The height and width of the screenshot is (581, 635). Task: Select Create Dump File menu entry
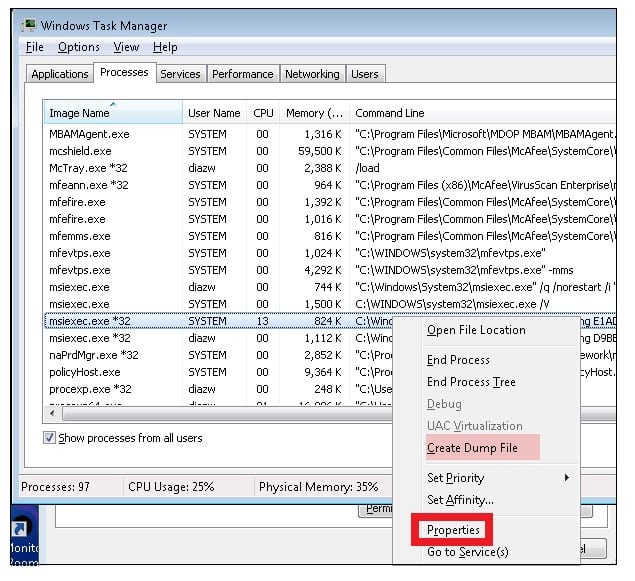tap(472, 448)
